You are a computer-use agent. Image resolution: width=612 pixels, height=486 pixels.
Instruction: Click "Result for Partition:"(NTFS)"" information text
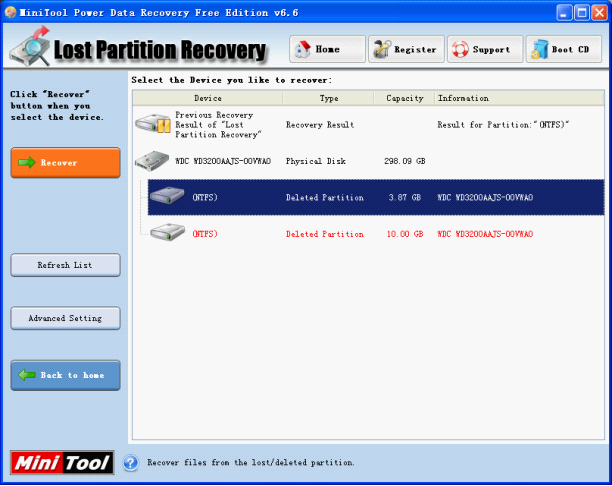[503, 125]
